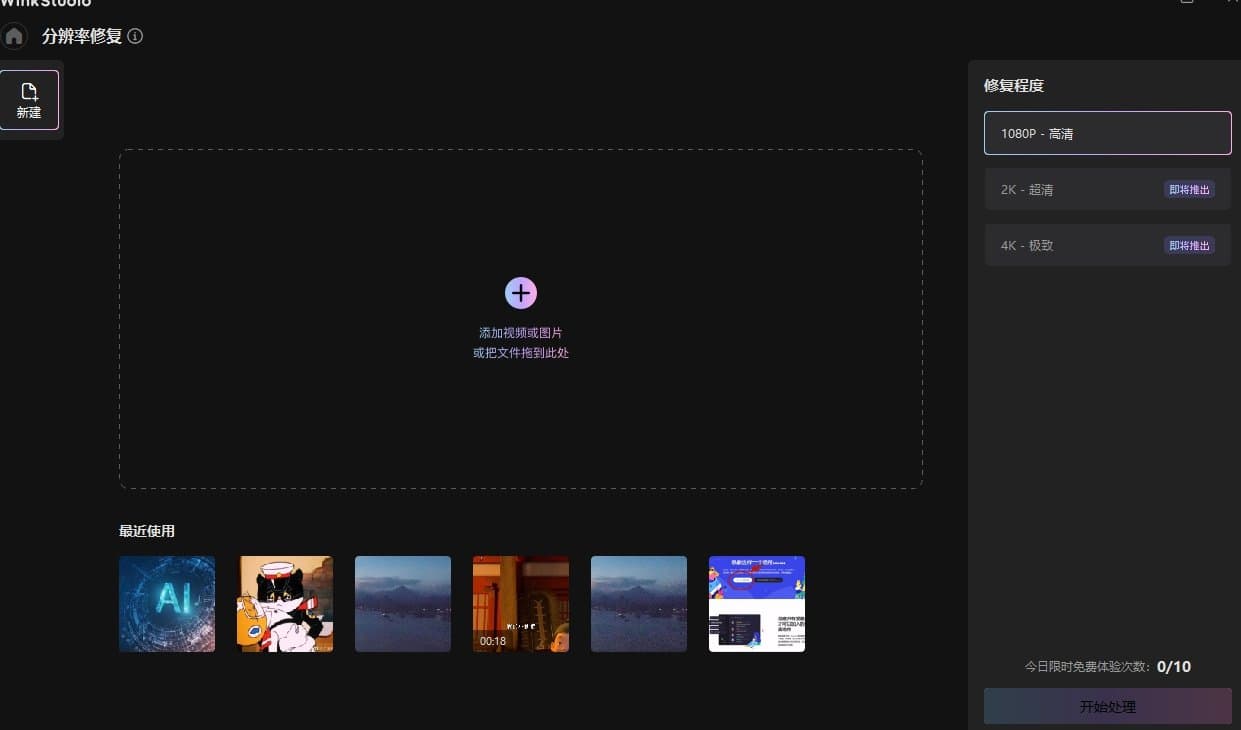1241x730 pixels.
Task: Click the 开始处理 button
Action: tap(1107, 706)
